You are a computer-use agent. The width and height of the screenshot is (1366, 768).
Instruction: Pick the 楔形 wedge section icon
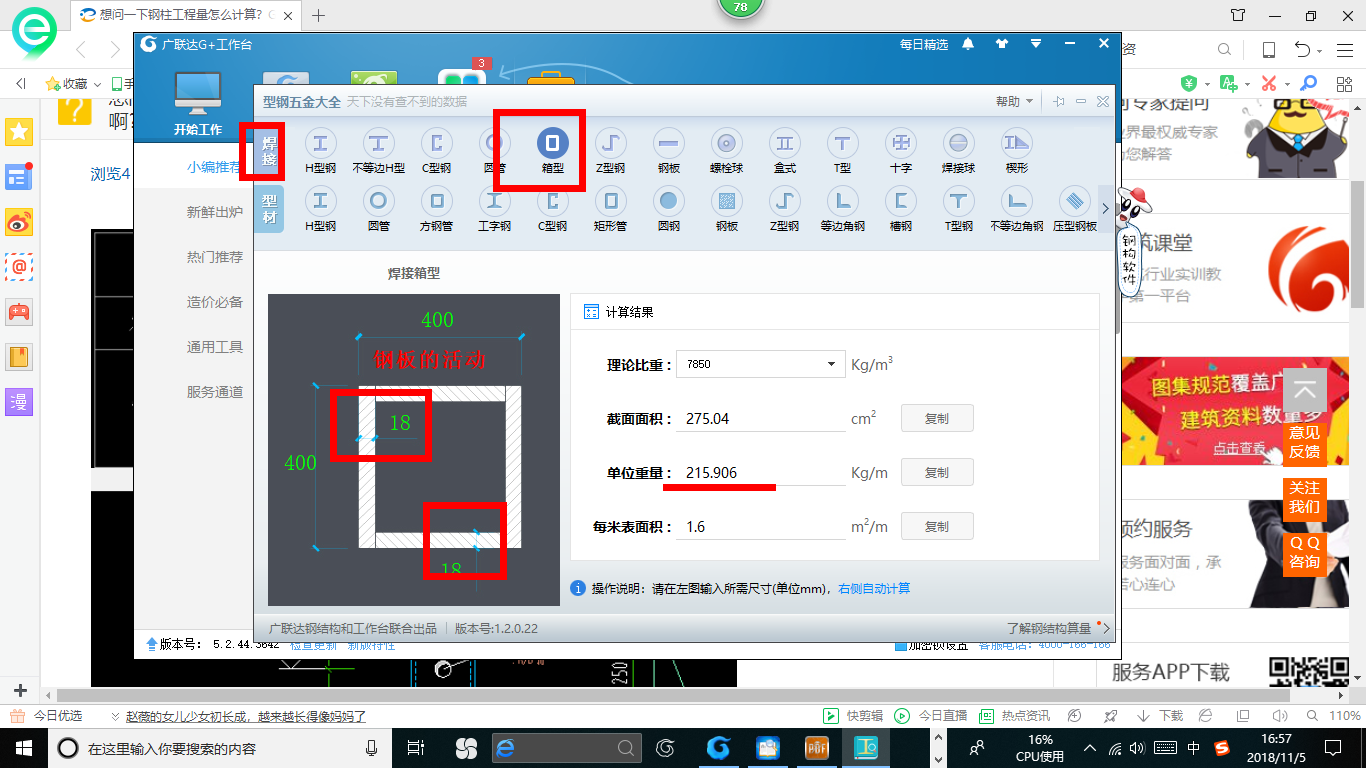pos(1017,151)
